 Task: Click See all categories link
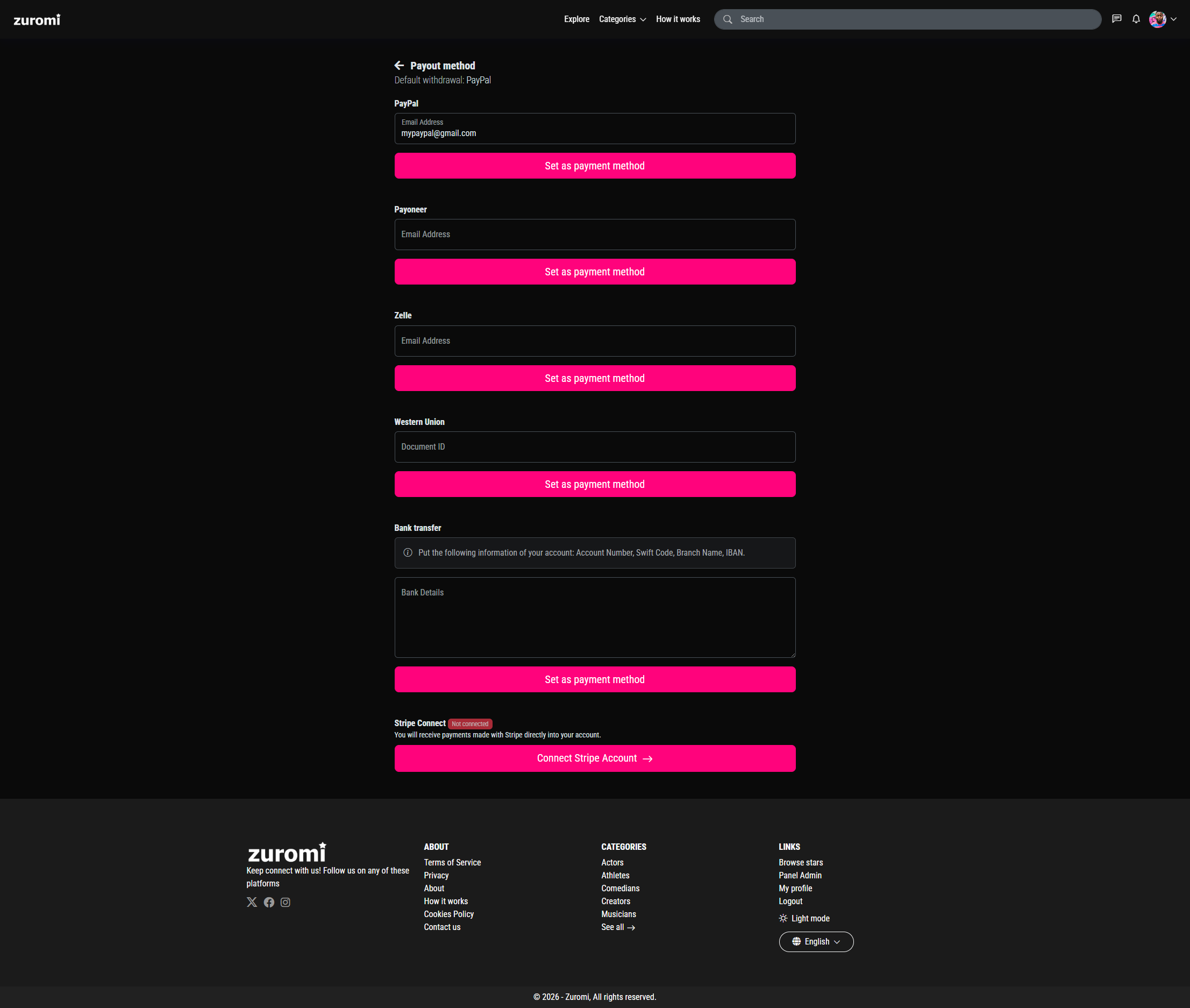click(617, 927)
